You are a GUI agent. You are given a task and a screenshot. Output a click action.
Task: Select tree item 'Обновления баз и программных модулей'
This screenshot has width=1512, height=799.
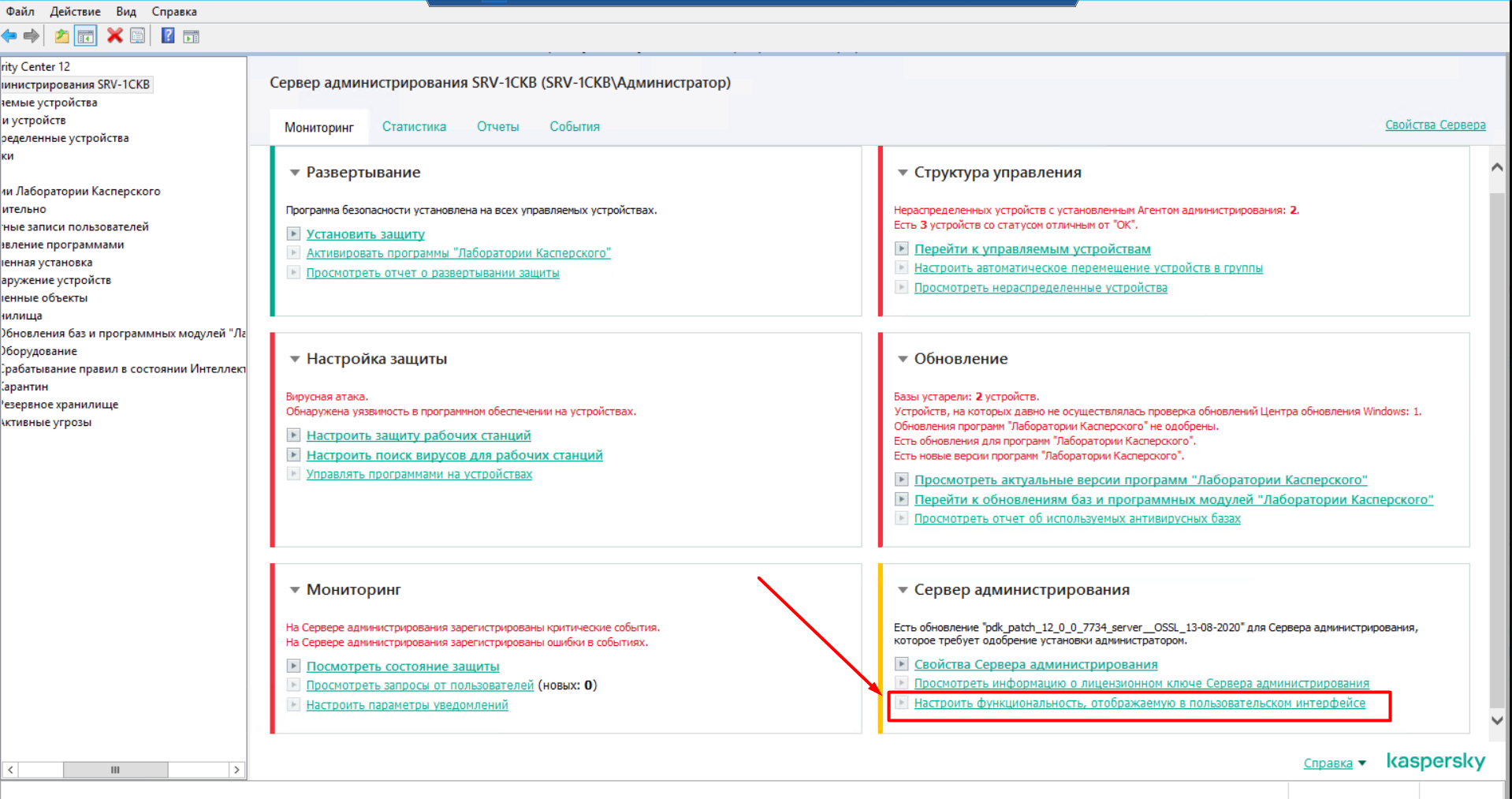[123, 333]
